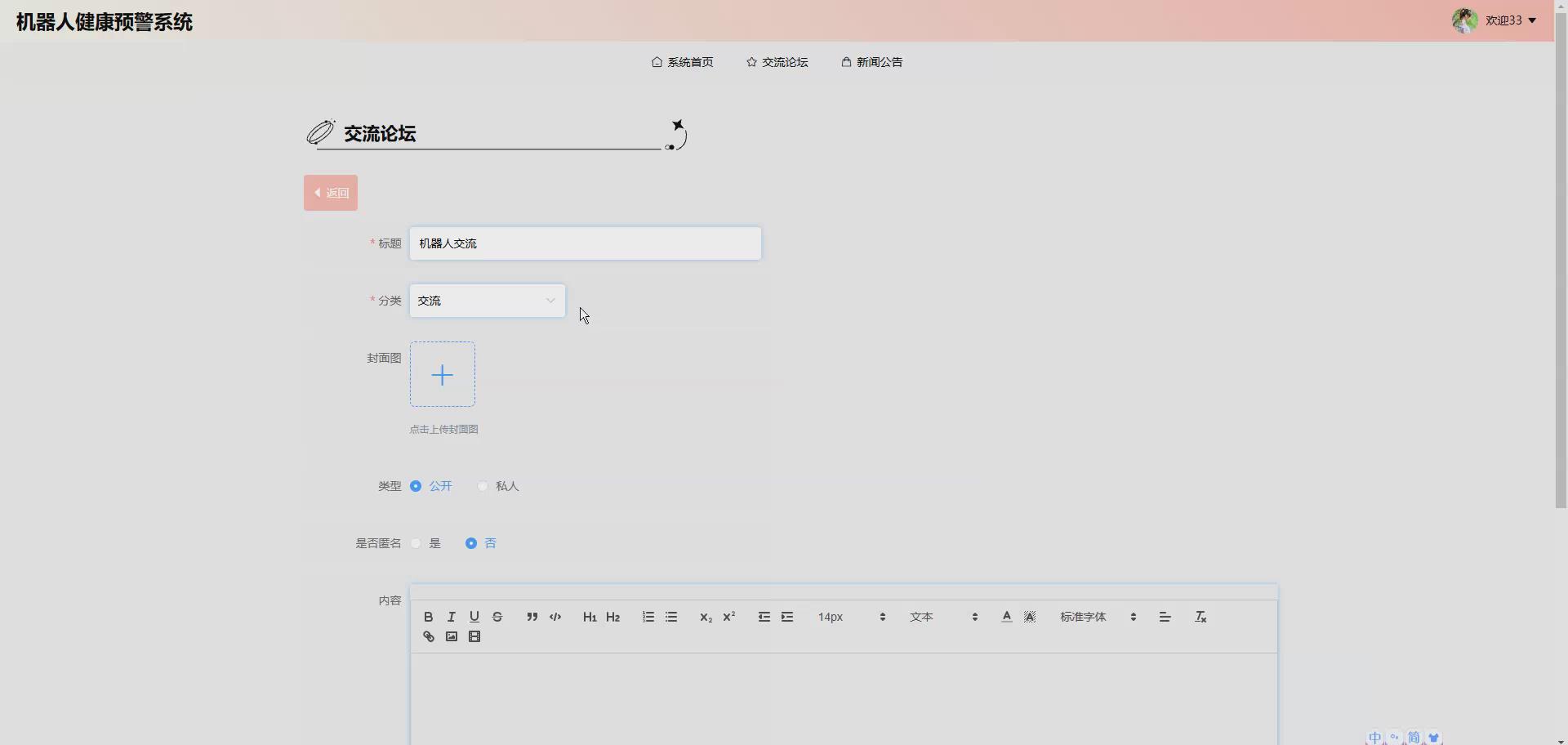The image size is (1568, 745).
Task: Increase the text indent
Action: [787, 617]
